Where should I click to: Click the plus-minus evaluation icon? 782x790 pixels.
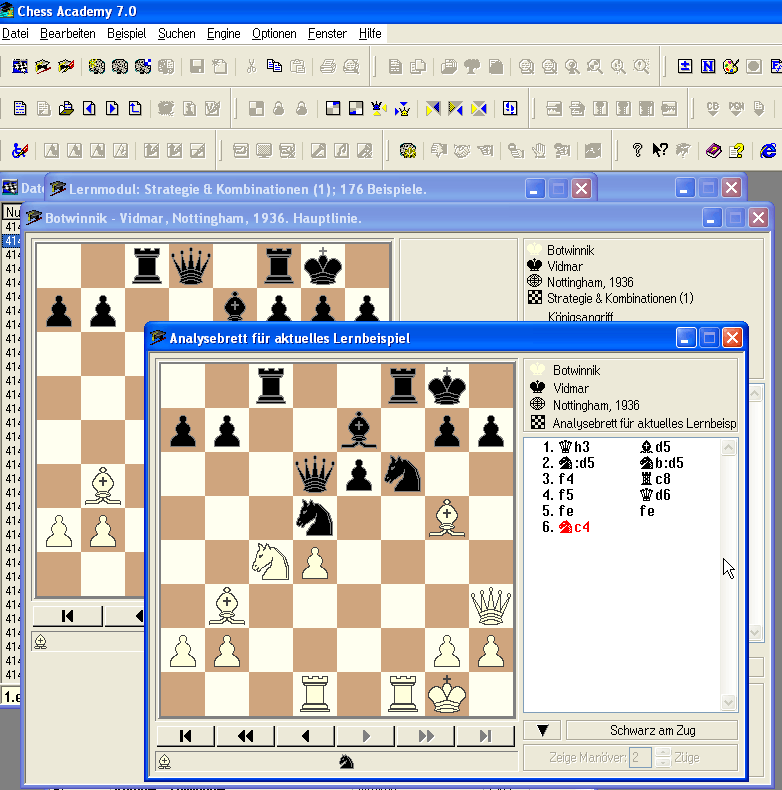(x=685, y=66)
